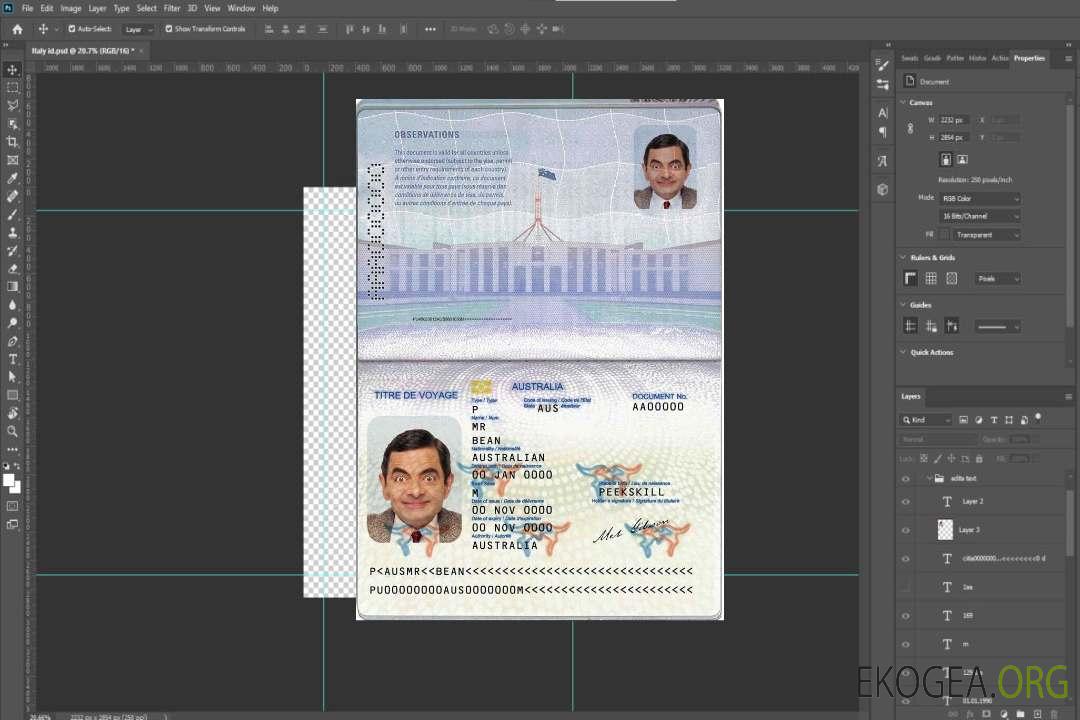Toggle the grid display in Rulers & Grids
1080x720 pixels.
(x=931, y=278)
